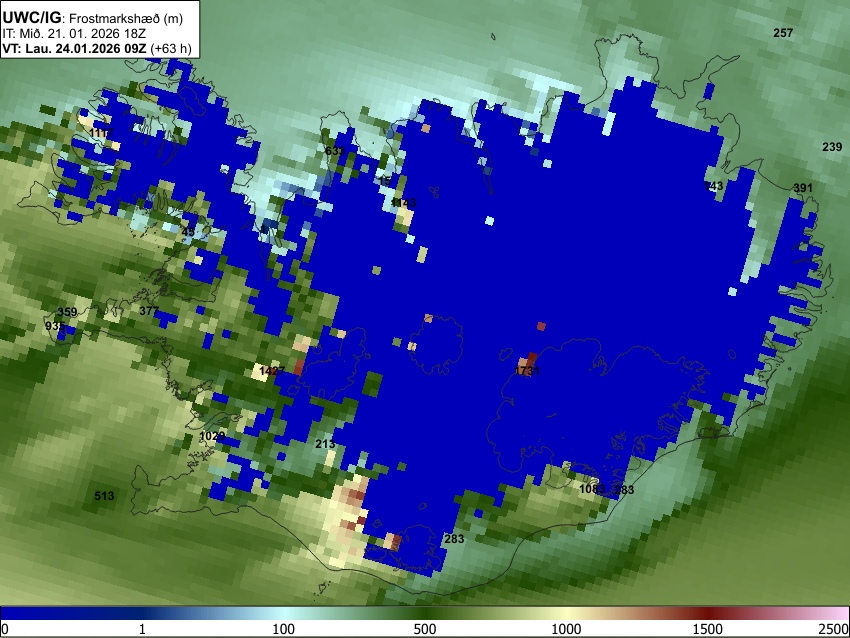Viewport: 850px width, 638px height.
Task: Select the map value label "359"
Action: [x=67, y=312]
